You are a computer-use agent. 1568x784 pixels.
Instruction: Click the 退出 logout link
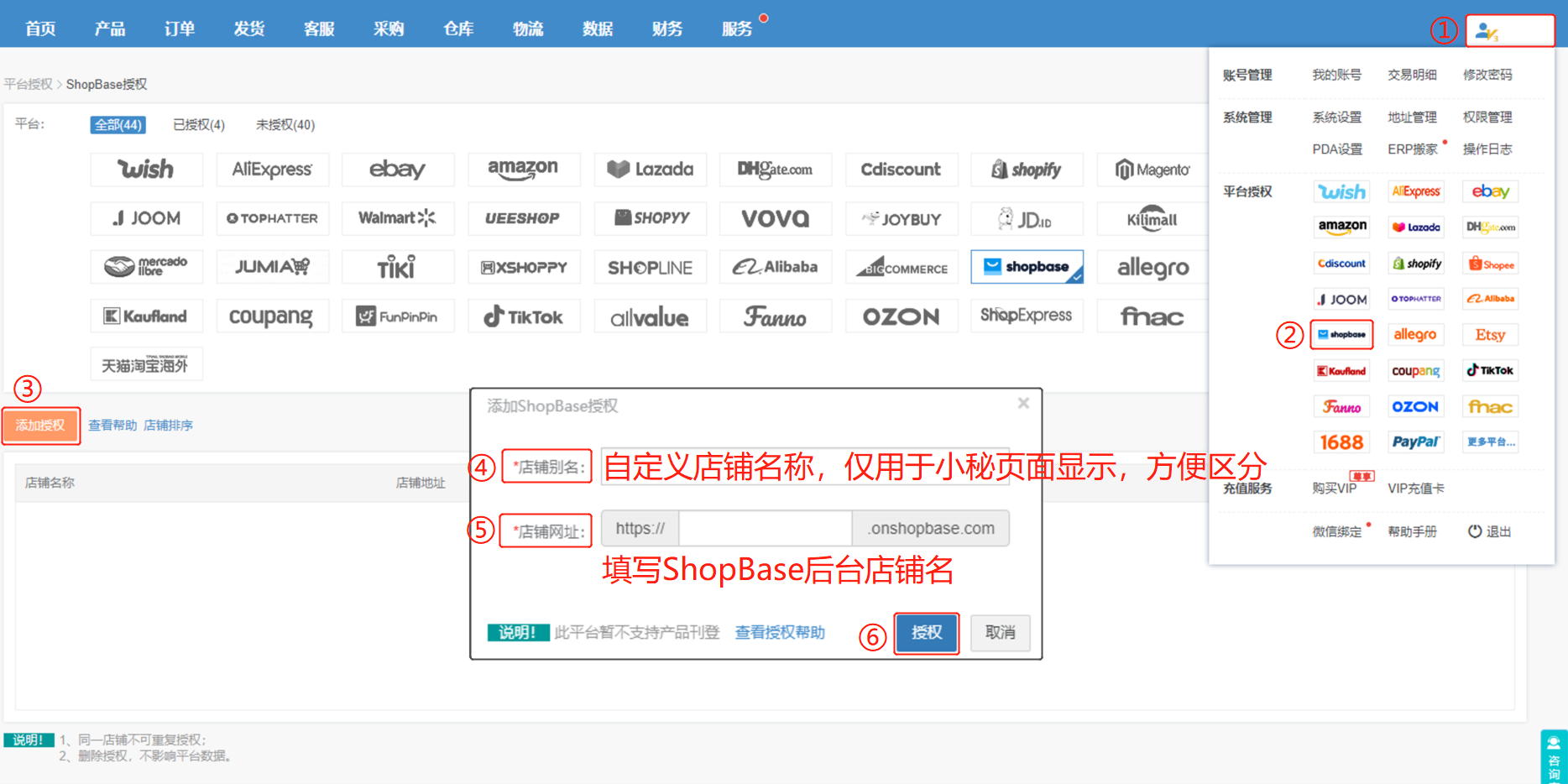click(x=1489, y=532)
